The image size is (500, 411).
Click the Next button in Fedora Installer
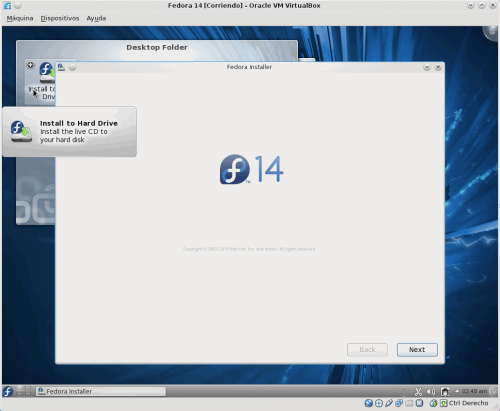tap(417, 350)
